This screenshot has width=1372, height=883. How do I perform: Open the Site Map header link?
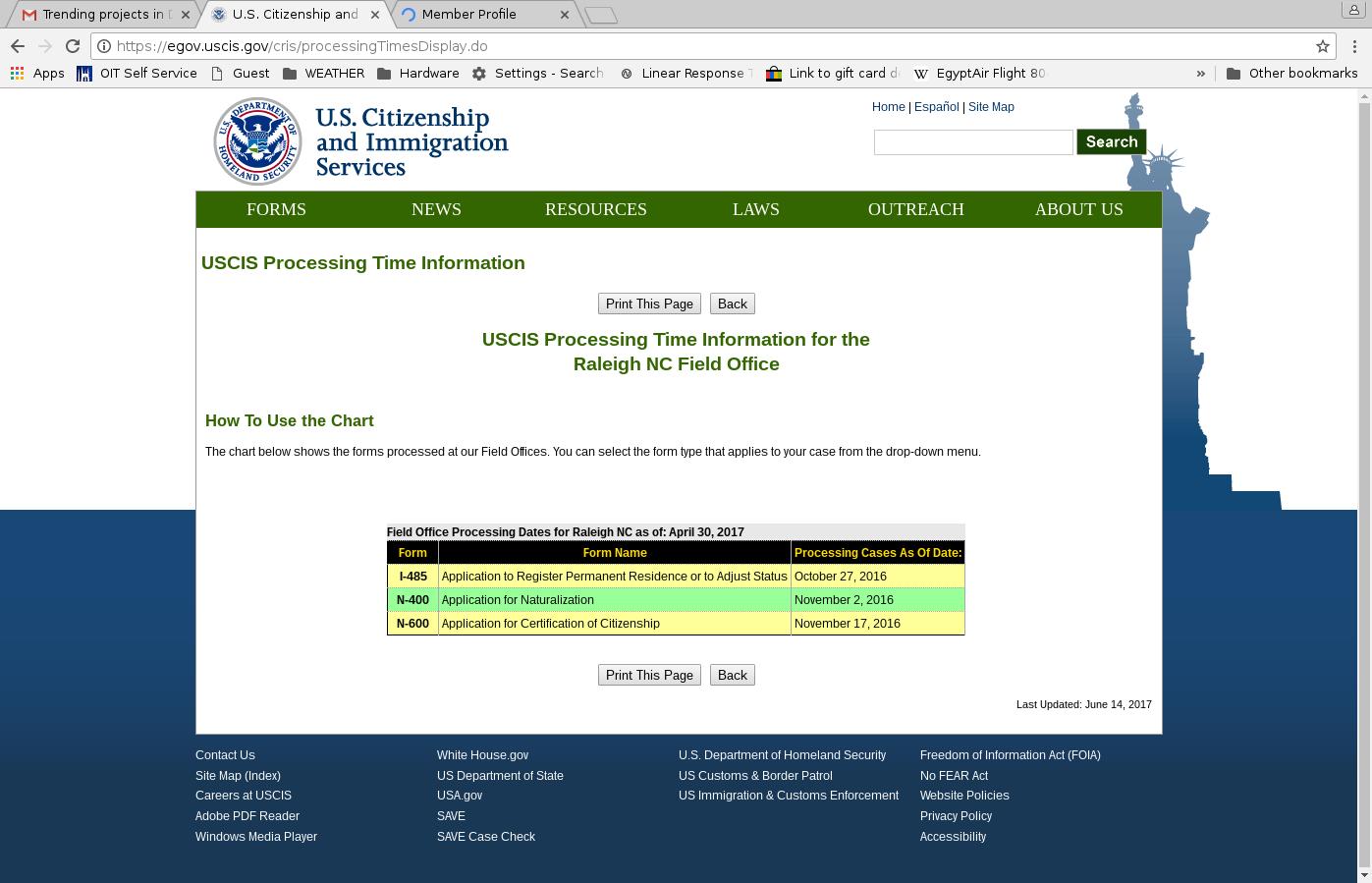pyautogui.click(x=991, y=107)
